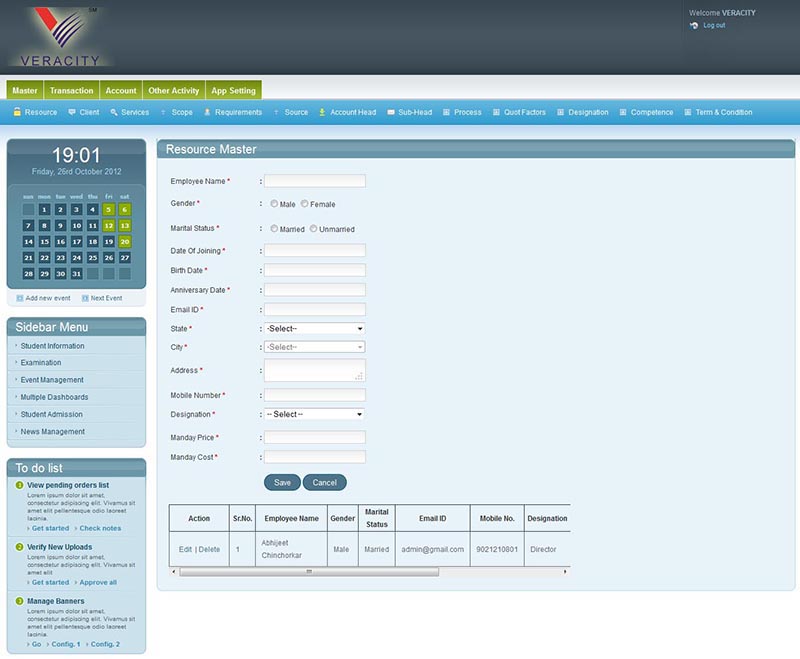Open the State dropdown
Viewport: 800px width, 659px height.
click(x=314, y=328)
